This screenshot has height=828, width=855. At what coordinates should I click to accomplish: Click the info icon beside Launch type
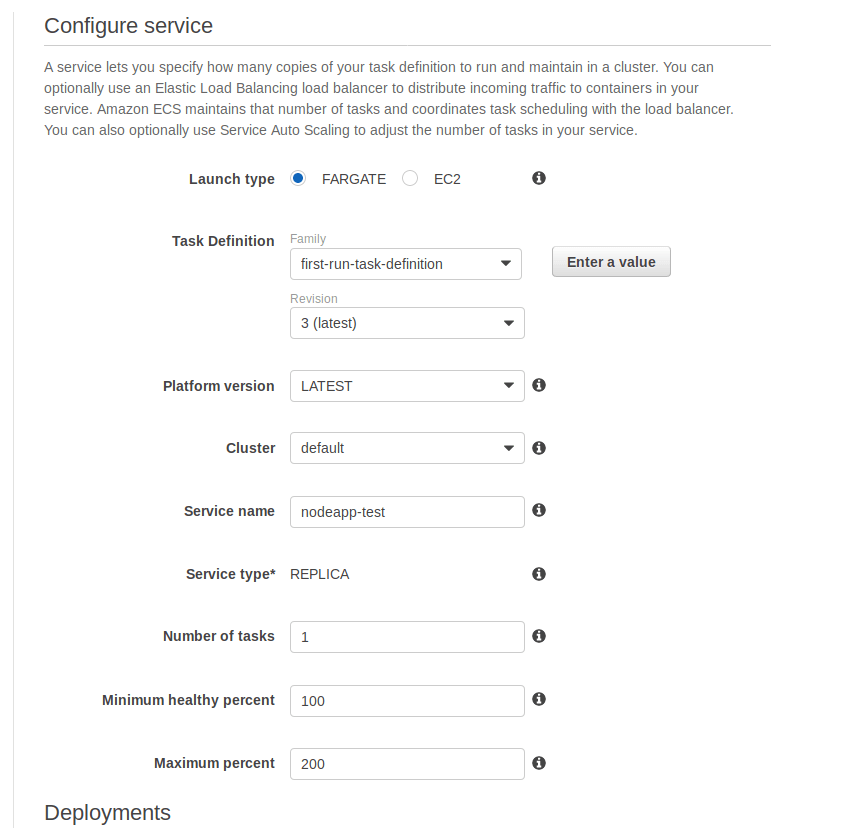click(x=539, y=178)
